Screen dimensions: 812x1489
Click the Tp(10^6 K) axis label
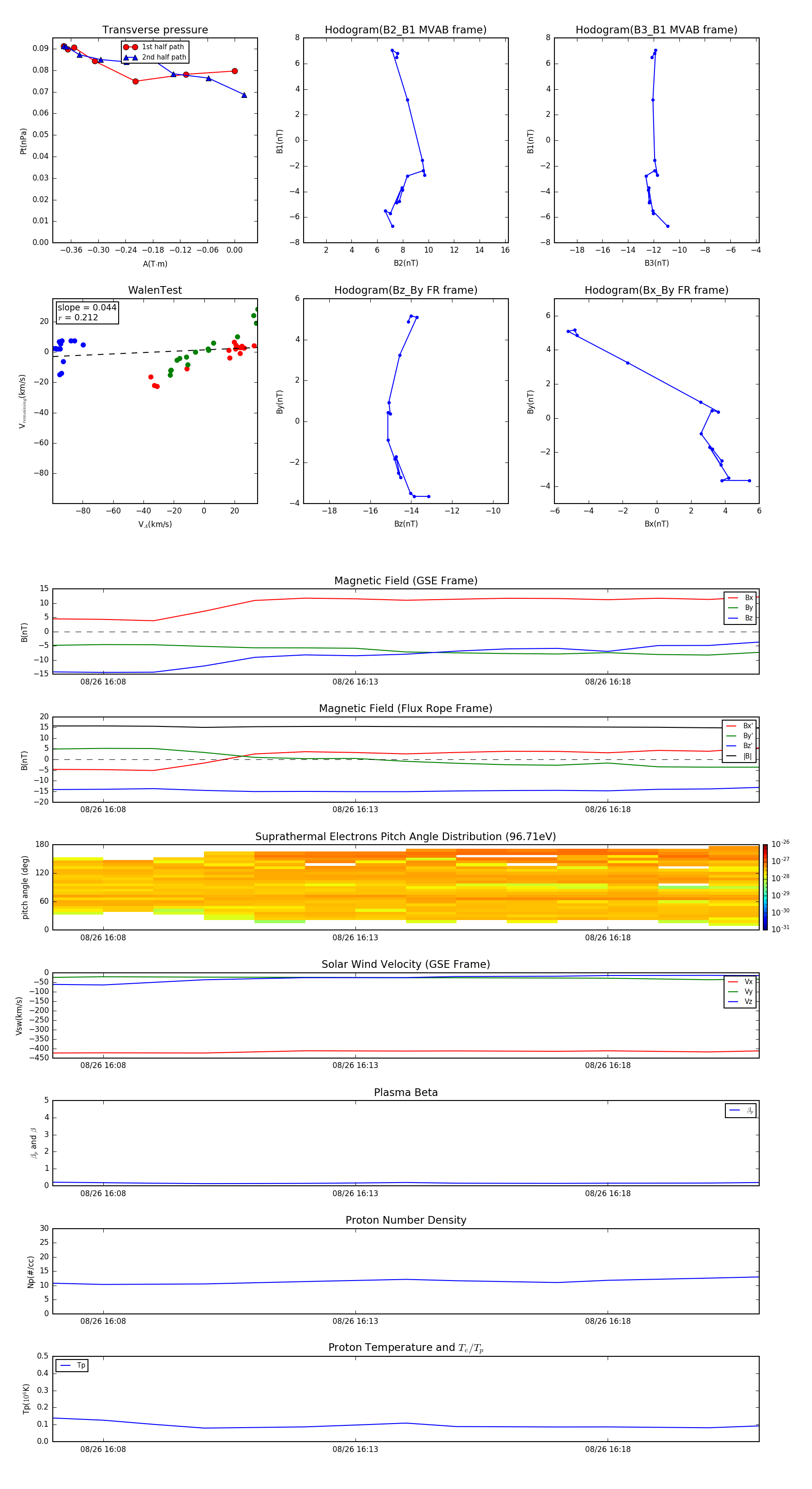[26, 1399]
